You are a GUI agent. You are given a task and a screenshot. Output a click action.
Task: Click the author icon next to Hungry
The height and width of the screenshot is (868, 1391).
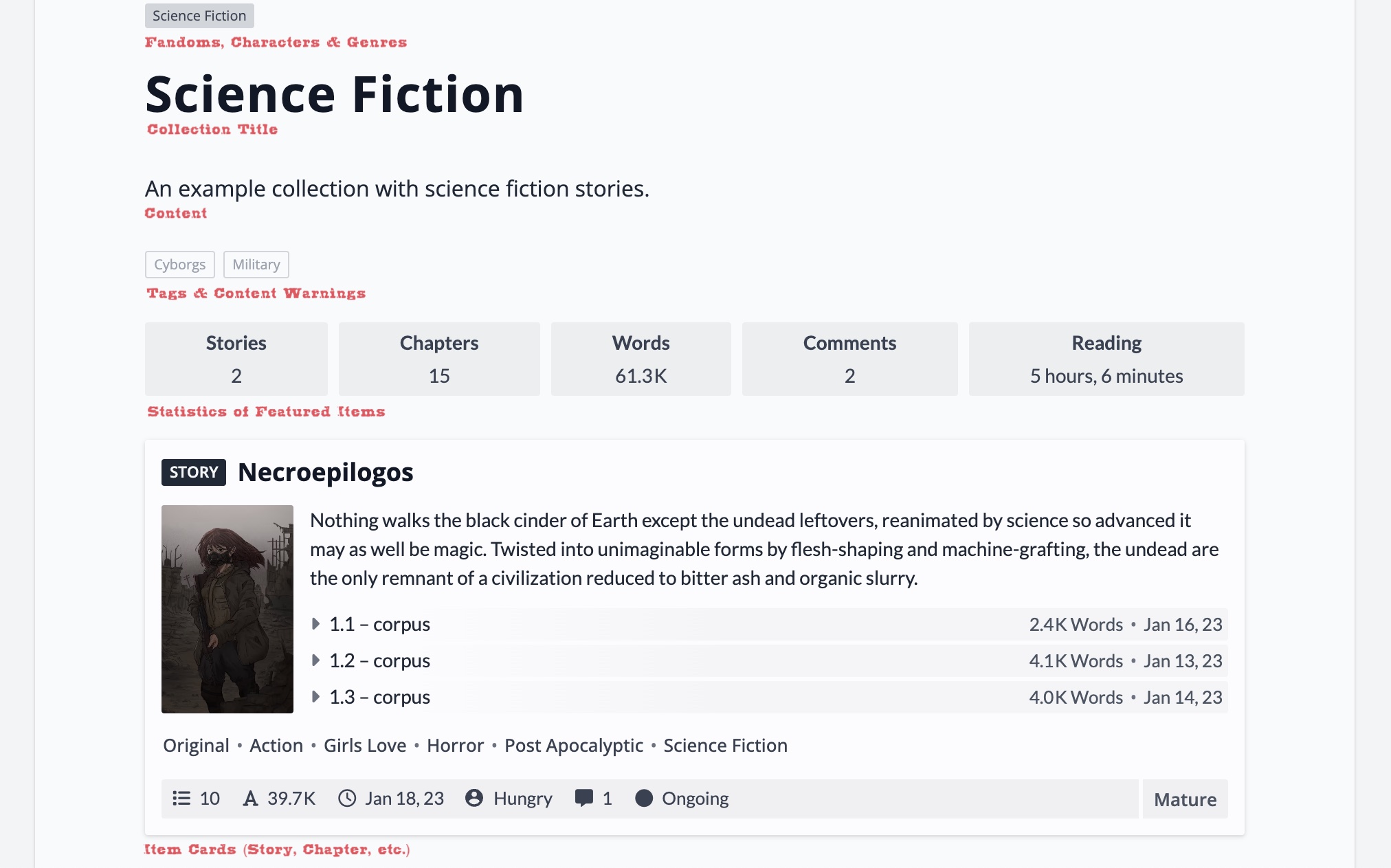pos(473,798)
